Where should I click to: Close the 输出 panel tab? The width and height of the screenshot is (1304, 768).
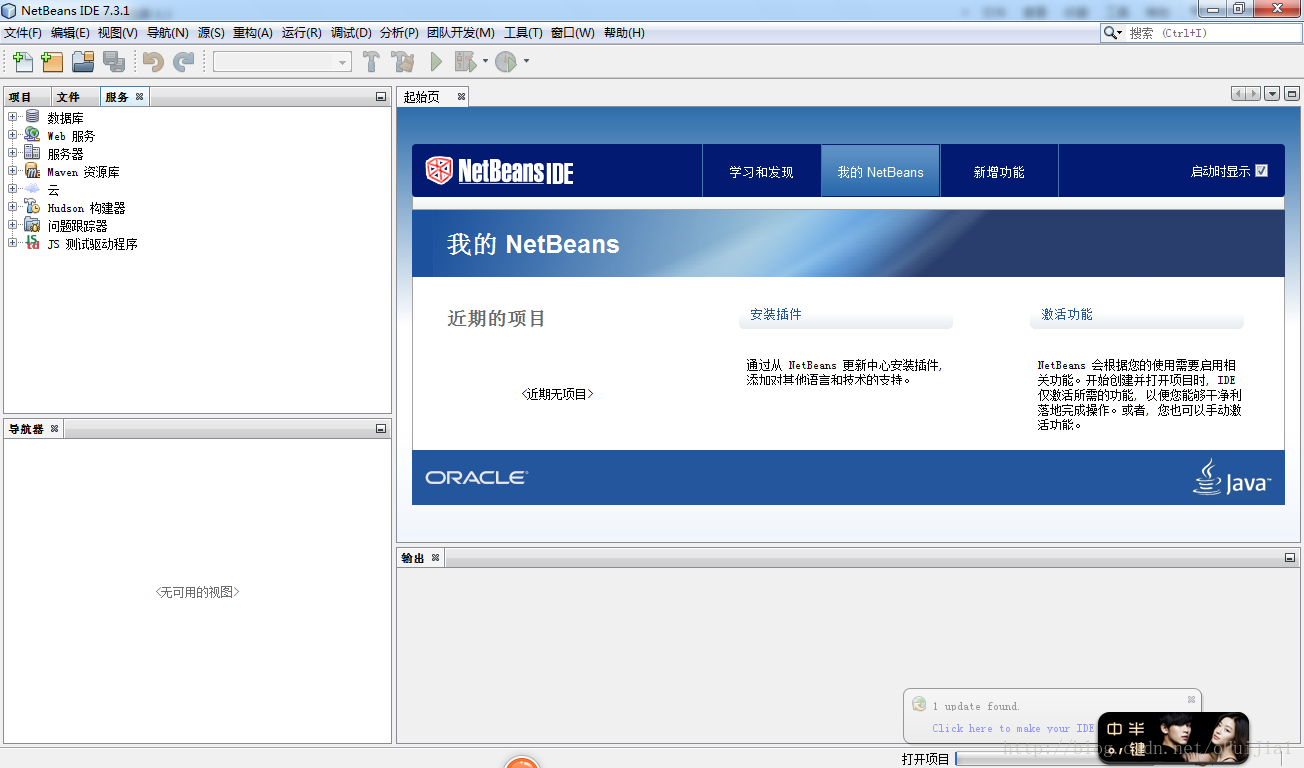[435, 558]
